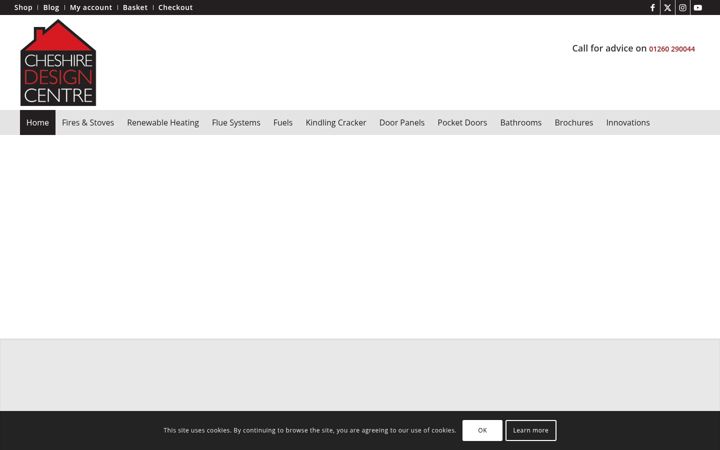720x450 pixels.
Task: Open the YouTube social icon
Action: [698, 7]
